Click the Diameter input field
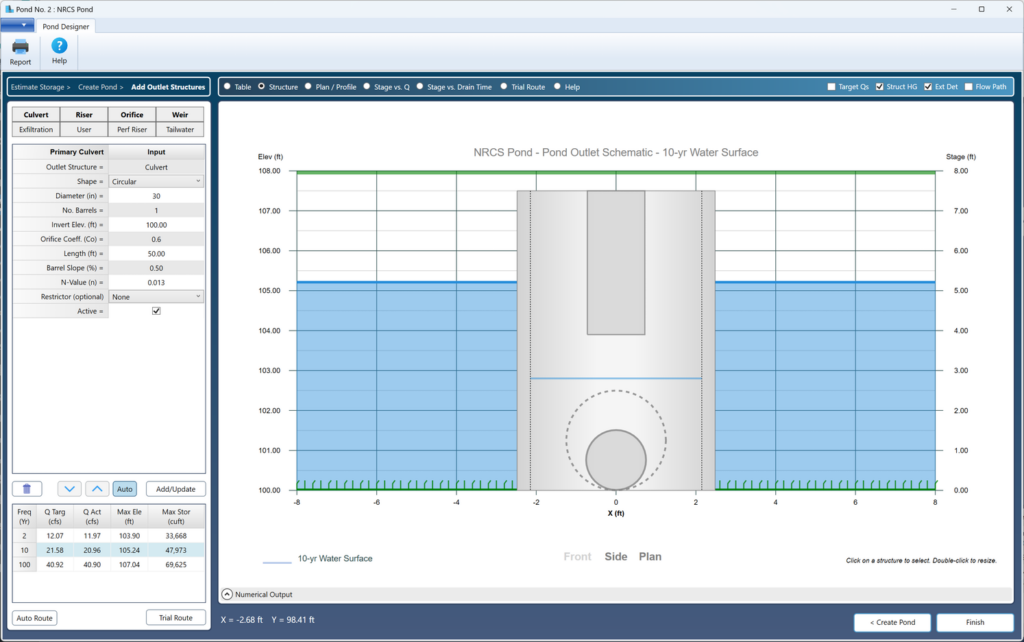Viewport: 1024px width, 642px height. (x=156, y=196)
